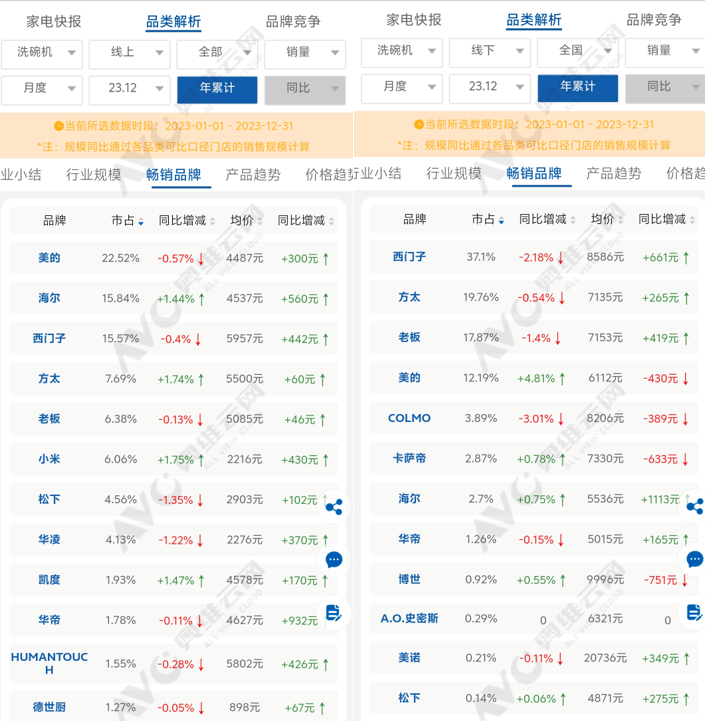705x721 pixels.
Task: Open 同比 dropdown in right panel
Action: point(665,87)
